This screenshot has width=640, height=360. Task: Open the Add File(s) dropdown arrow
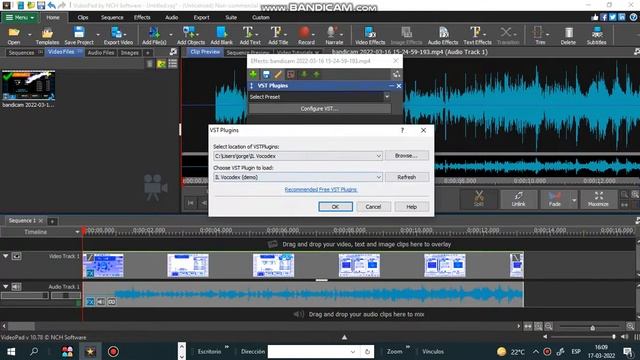pos(171,35)
